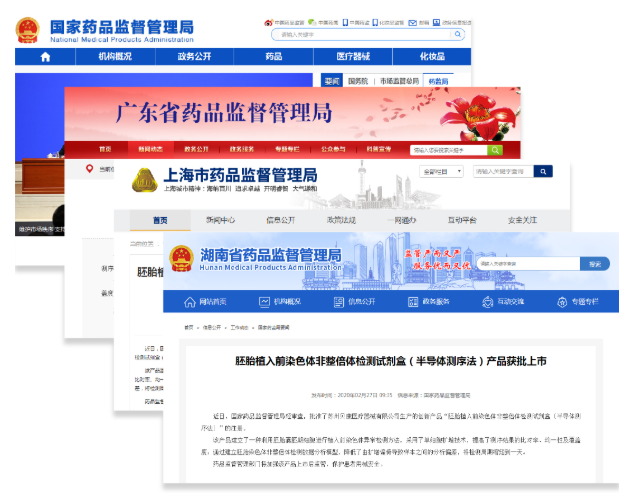Focus the Hunan site search field

click(529, 264)
